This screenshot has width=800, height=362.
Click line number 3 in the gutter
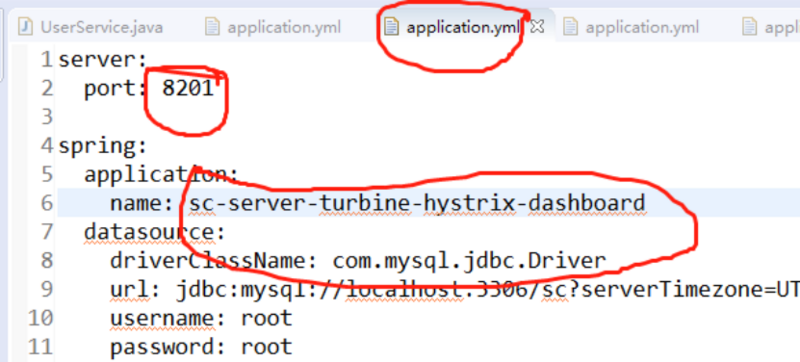point(46,117)
